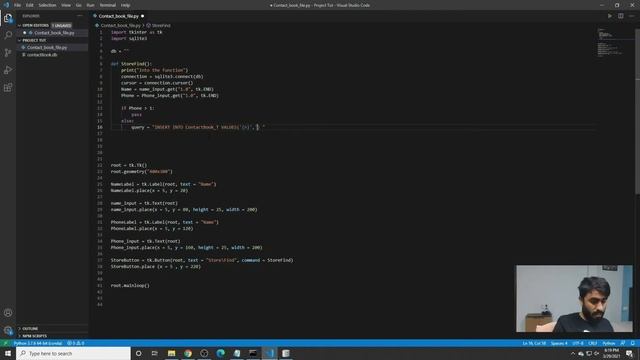Click Contact_book_file.py breadcrumb
The width and height of the screenshot is (640, 360).
(120, 25)
